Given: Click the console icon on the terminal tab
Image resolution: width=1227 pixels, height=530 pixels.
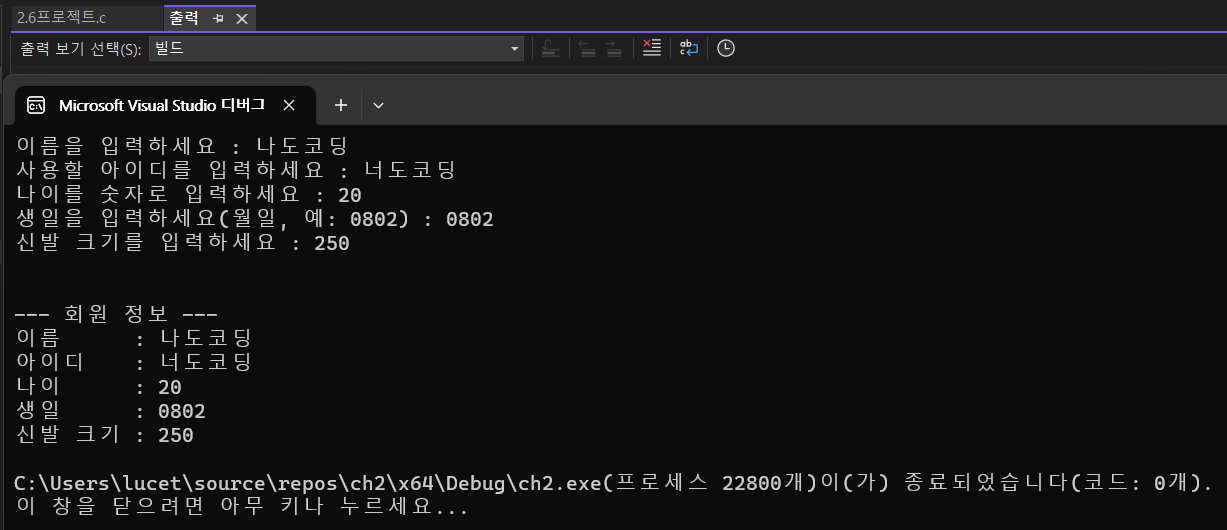Looking at the screenshot, I should [36, 105].
